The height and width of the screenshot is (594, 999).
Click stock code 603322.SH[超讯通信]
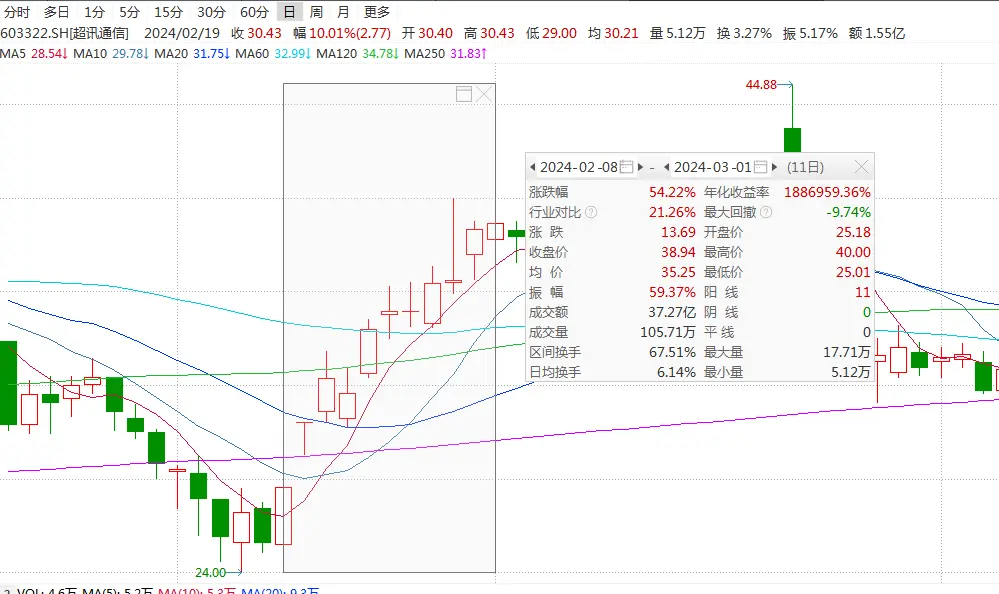tap(64, 33)
